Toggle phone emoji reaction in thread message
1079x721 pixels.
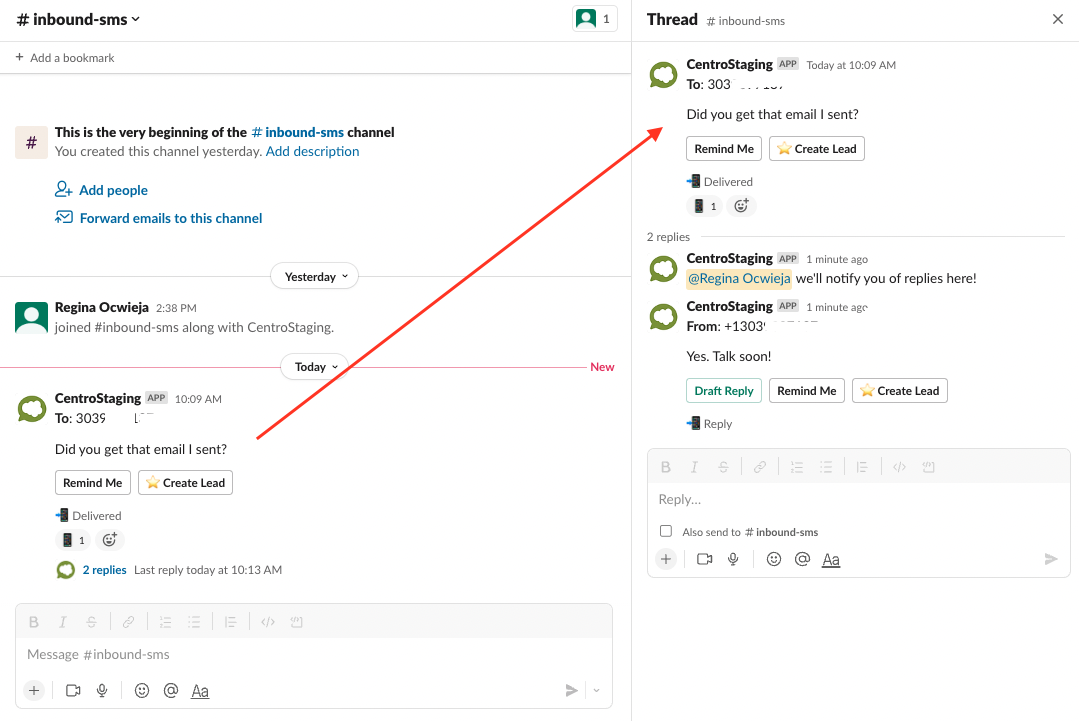[705, 206]
